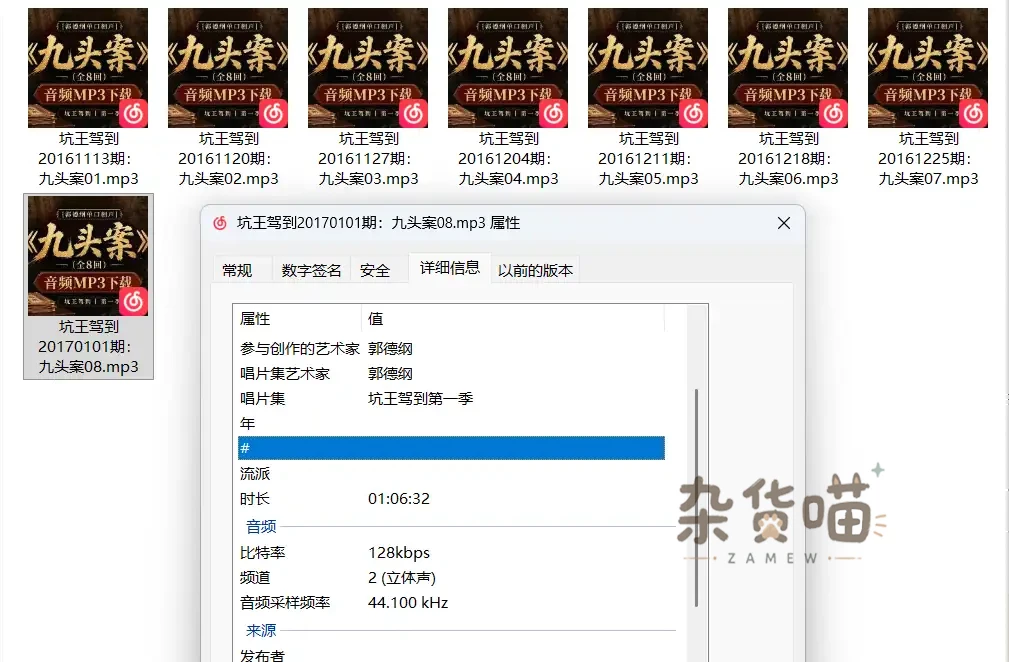This screenshot has width=1009, height=662.
Task: Click the 44.100 kHz sample rate value
Action: tap(408, 603)
